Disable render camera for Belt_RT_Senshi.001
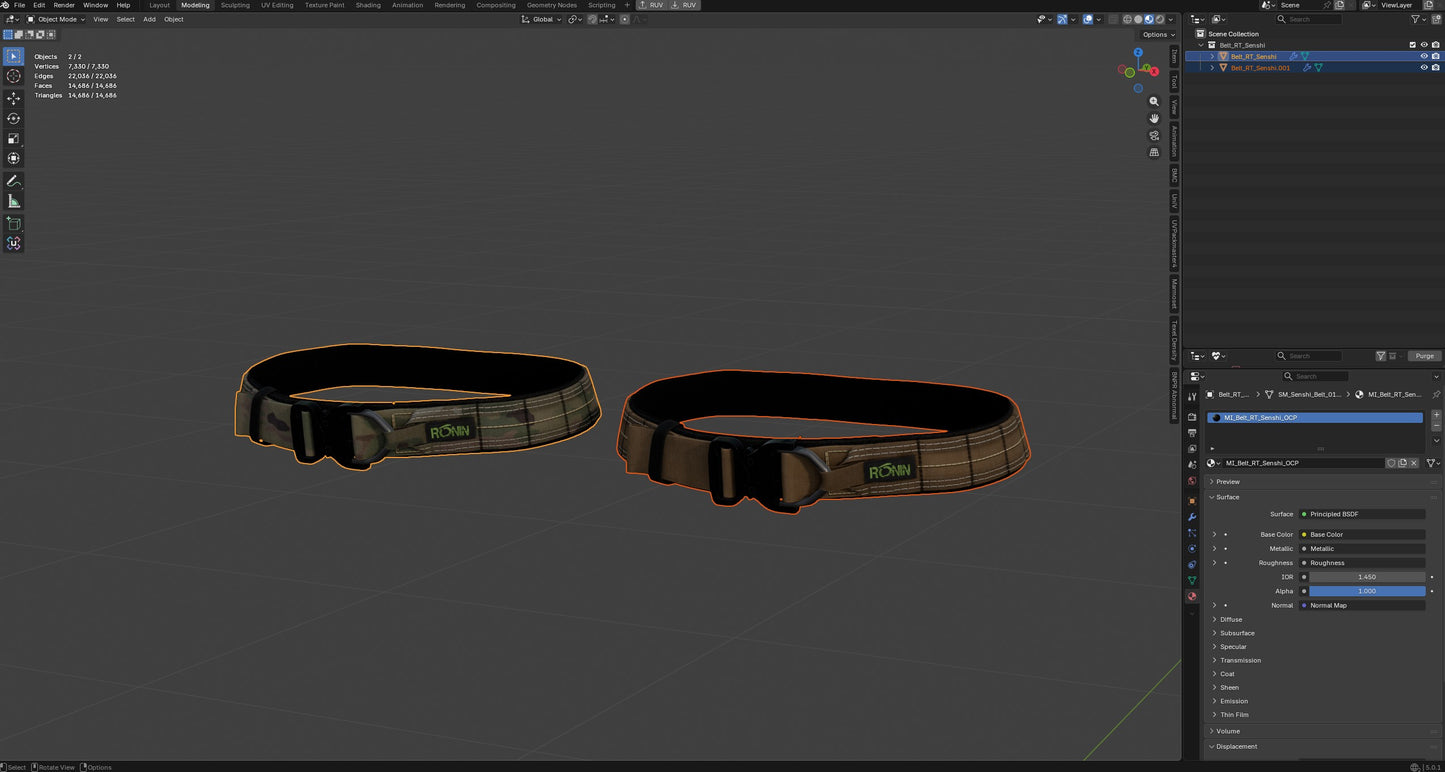Image resolution: width=1445 pixels, height=772 pixels. [1436, 68]
